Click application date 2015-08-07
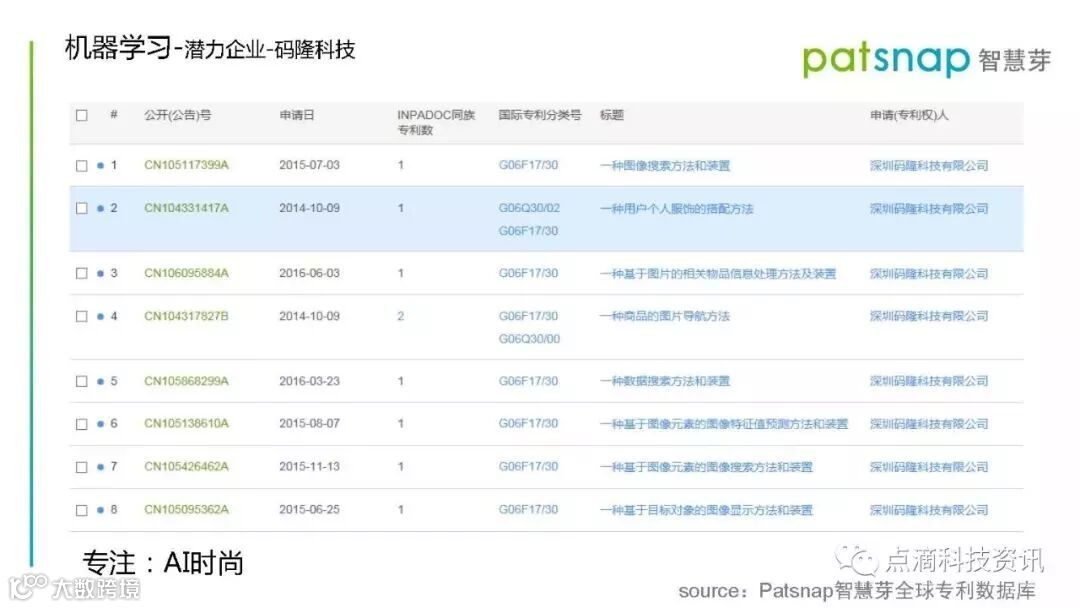This screenshot has height=608, width=1080. click(x=309, y=423)
